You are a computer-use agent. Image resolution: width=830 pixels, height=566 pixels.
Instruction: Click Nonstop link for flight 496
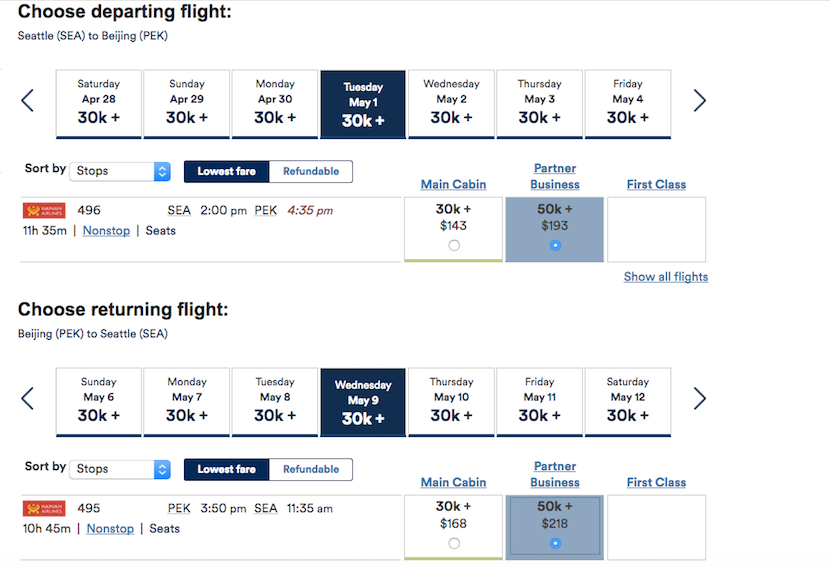[x=106, y=231]
